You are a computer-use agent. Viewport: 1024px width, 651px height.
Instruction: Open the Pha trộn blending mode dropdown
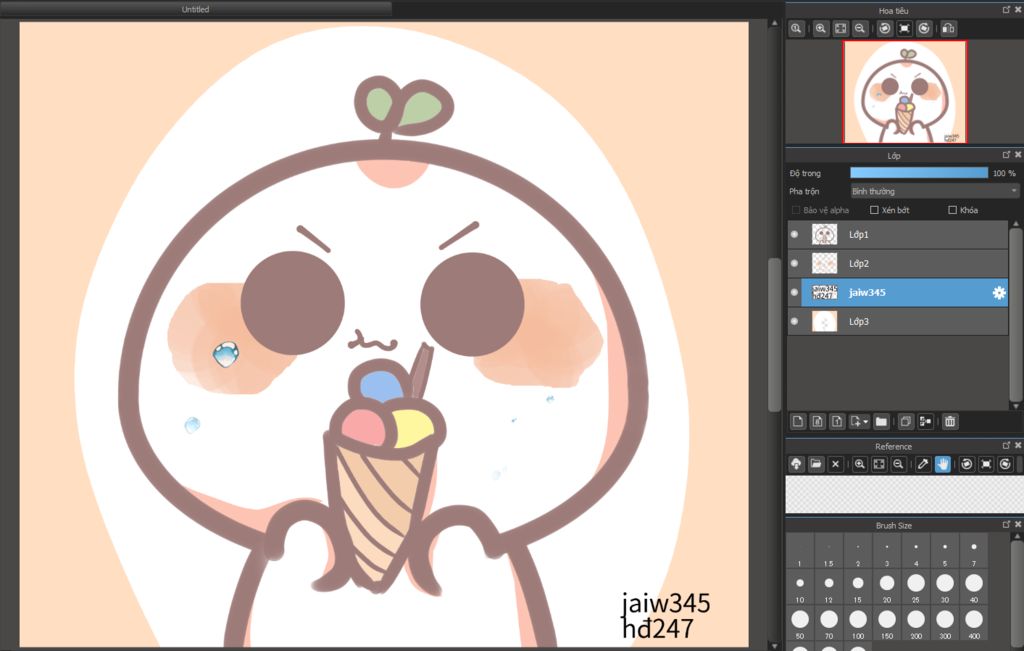tap(934, 191)
